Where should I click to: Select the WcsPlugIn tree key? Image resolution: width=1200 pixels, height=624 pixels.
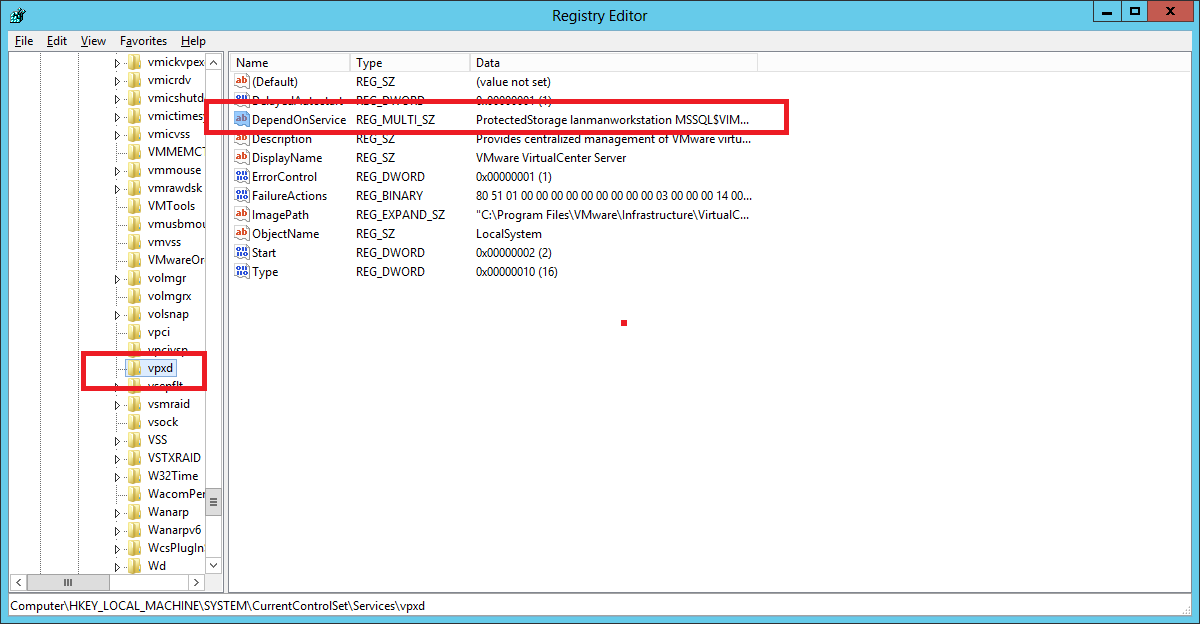(x=175, y=548)
